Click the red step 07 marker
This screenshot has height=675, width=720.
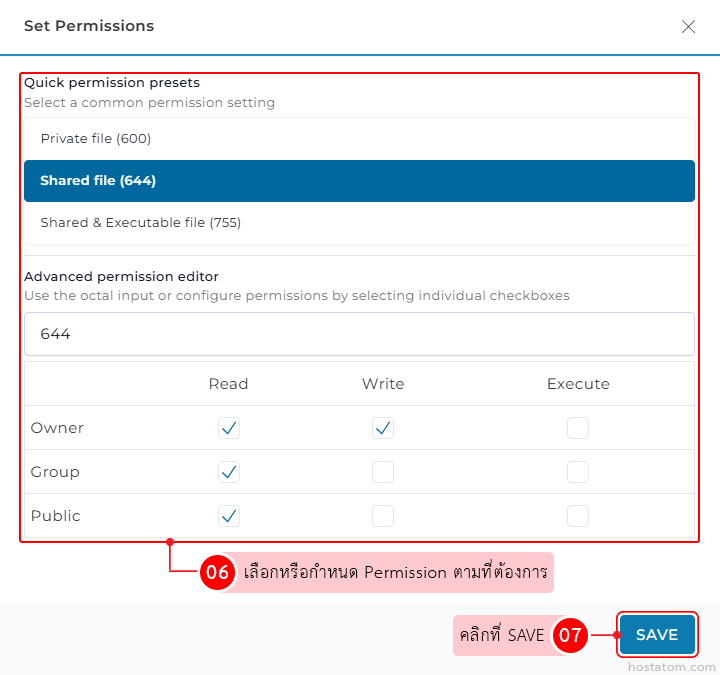pos(570,635)
